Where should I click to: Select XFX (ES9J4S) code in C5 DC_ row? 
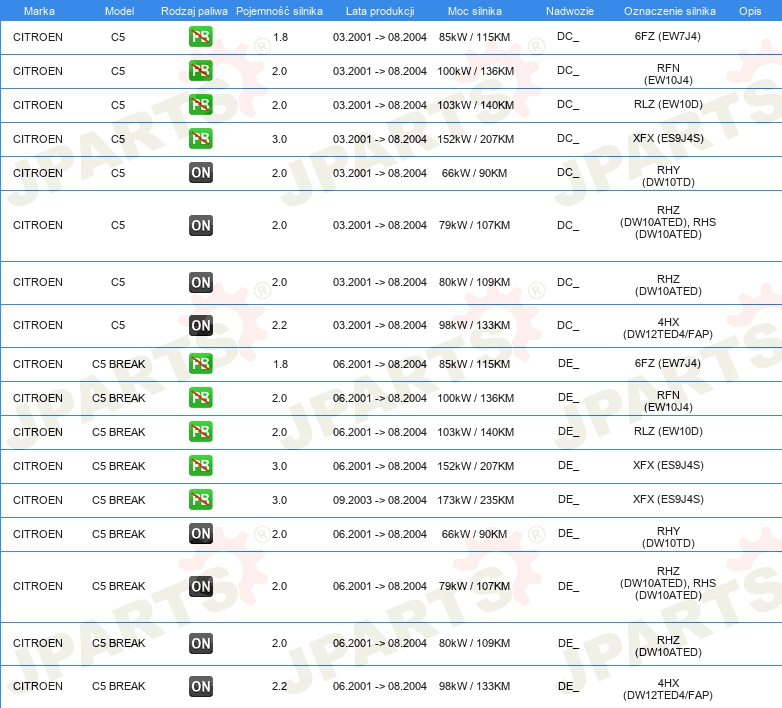(668, 138)
